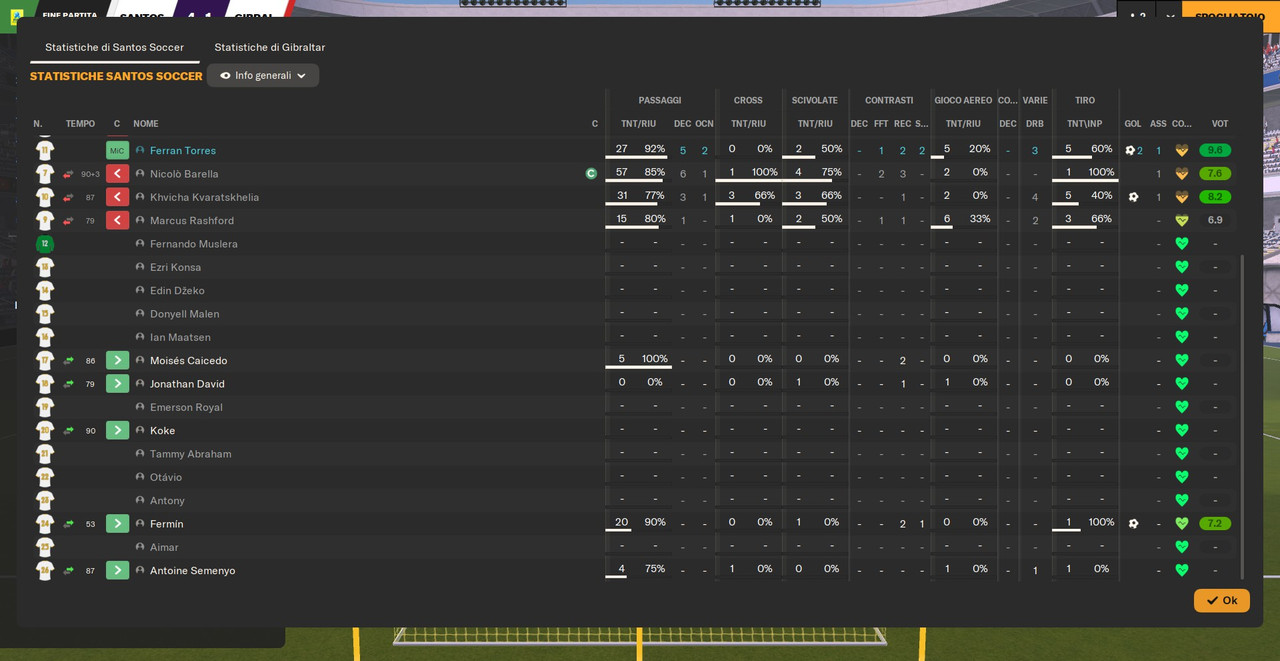Click the green substituted-on arrow for Antoine Semenyo

pyautogui.click(x=117, y=570)
